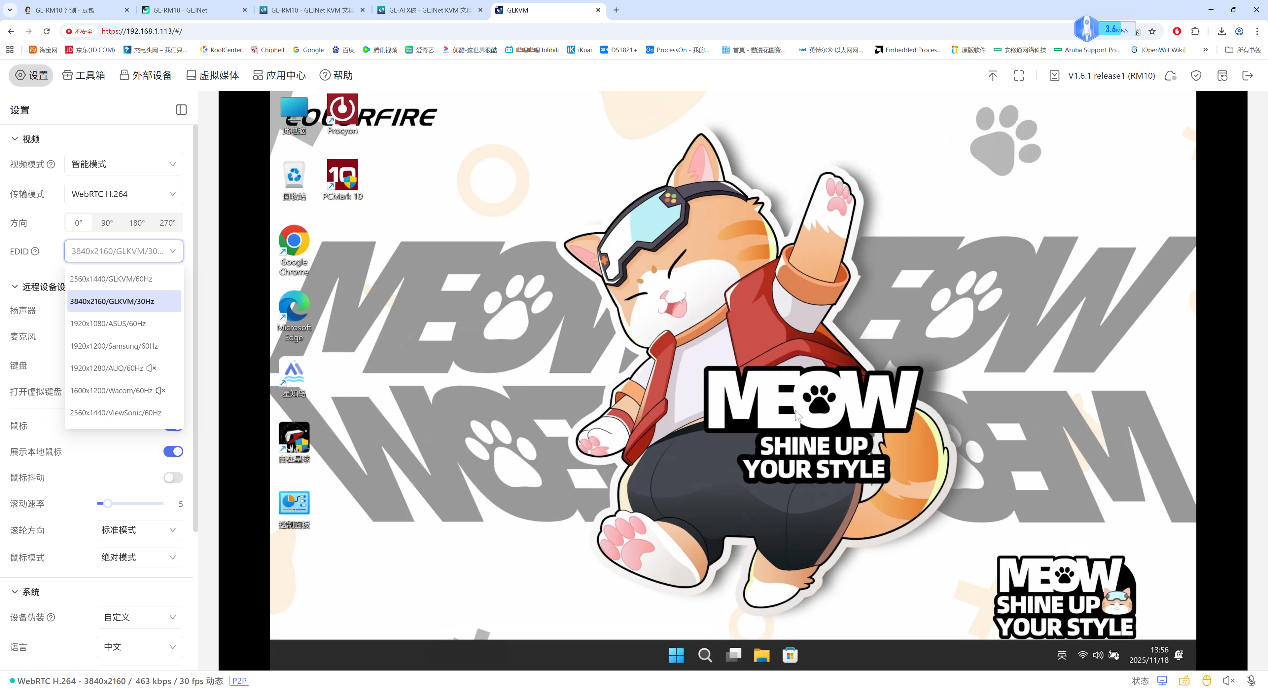Click the Windows Start button on remote taskbar
The width and height of the screenshot is (1268, 690).
point(676,655)
